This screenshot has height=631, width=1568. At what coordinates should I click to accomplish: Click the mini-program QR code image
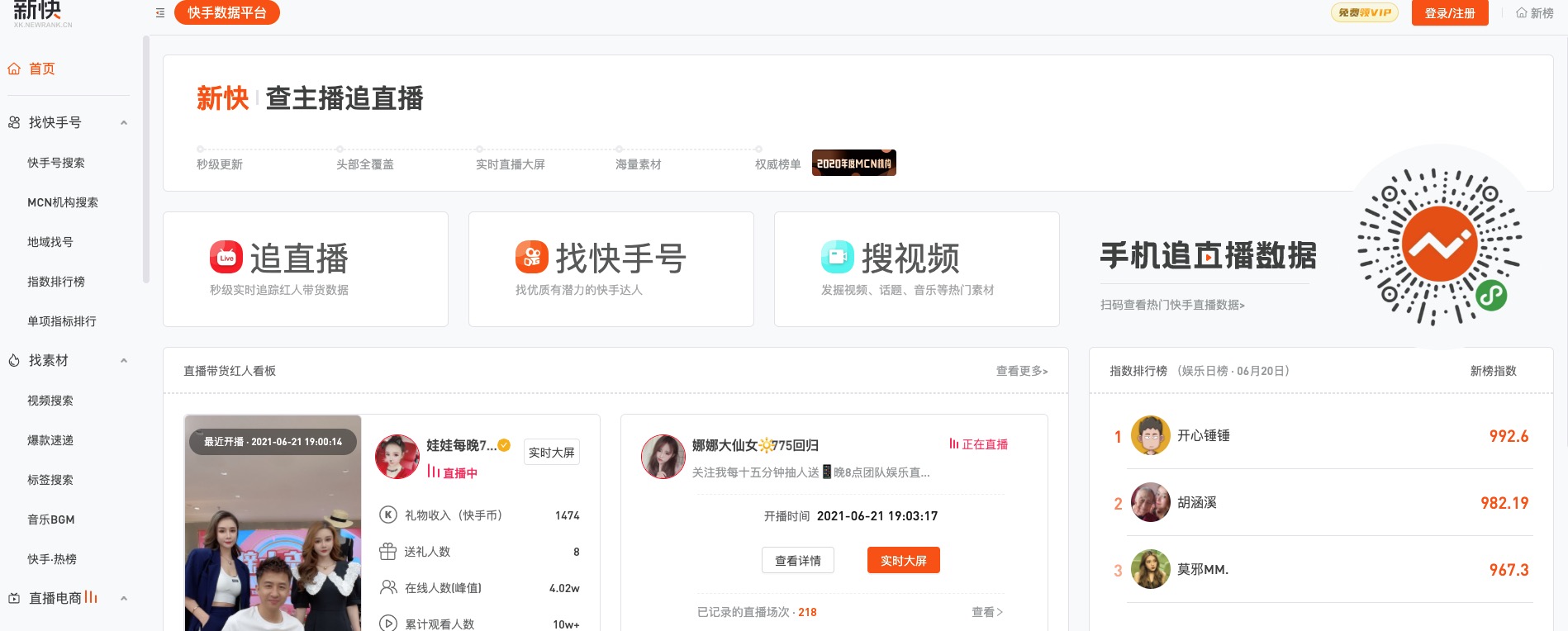point(1440,246)
